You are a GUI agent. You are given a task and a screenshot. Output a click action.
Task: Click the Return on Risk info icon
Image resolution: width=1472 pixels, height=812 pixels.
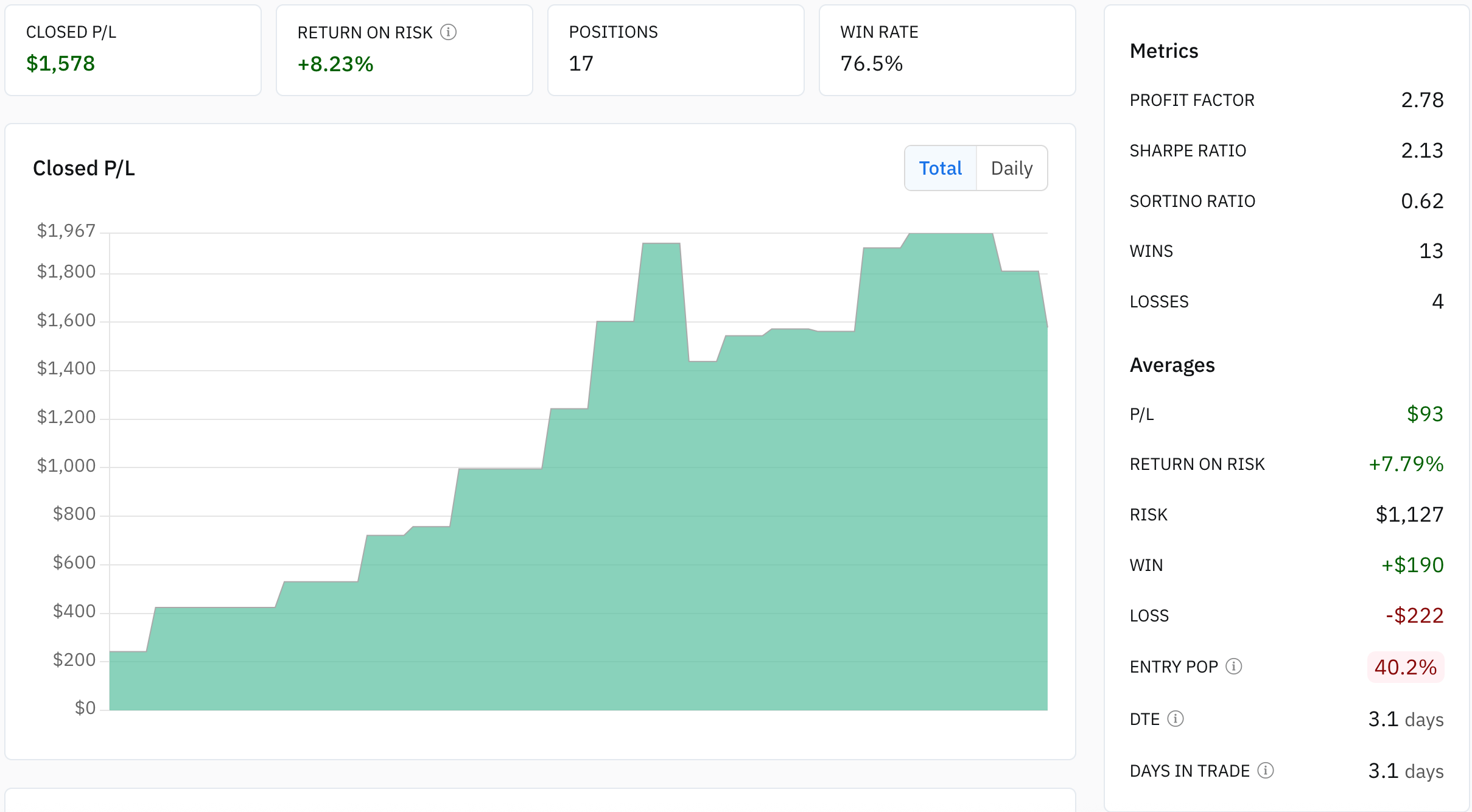pos(448,32)
